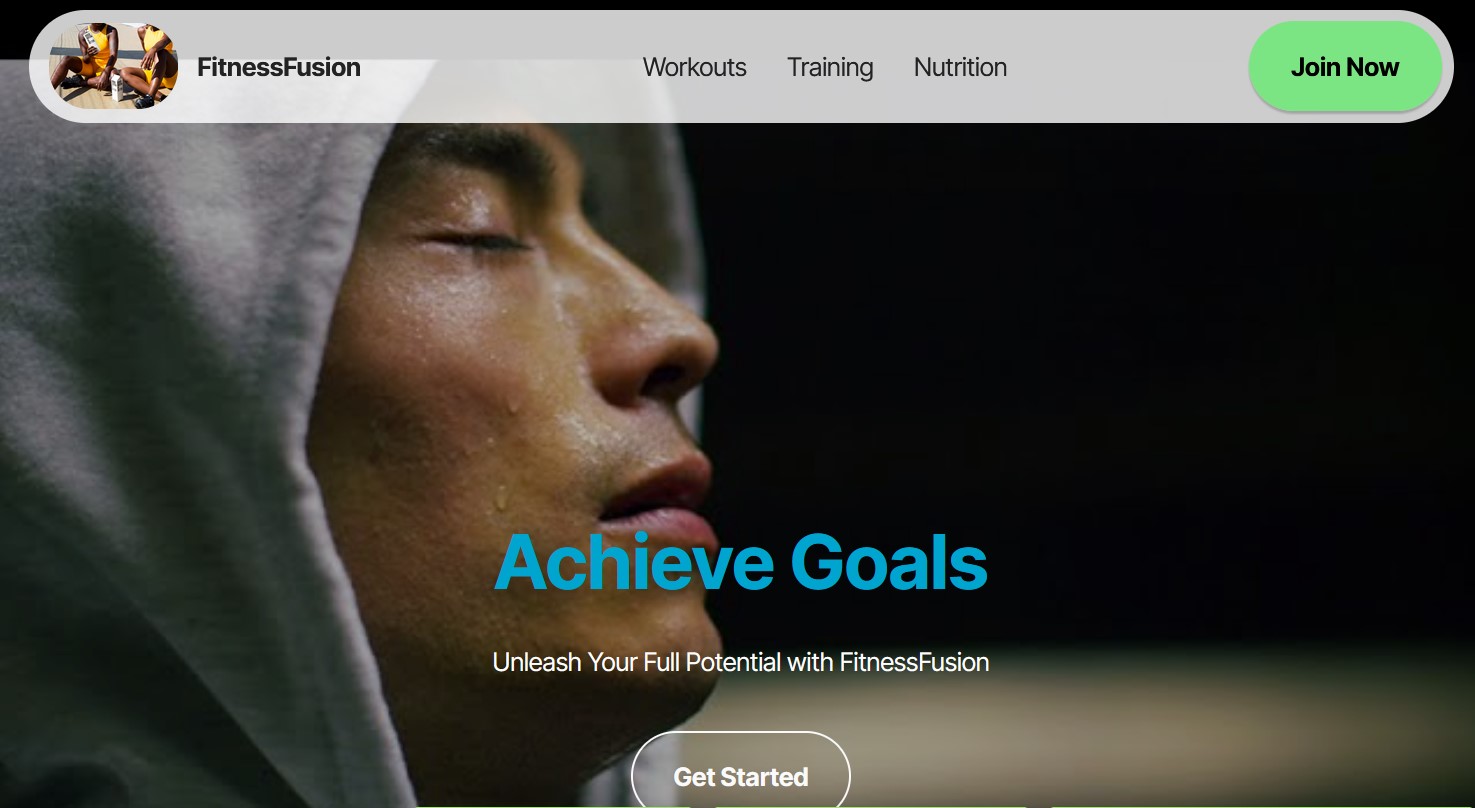The width and height of the screenshot is (1475, 808).
Task: Click the Unleash Your Full Potential tagline
Action: [x=741, y=662]
